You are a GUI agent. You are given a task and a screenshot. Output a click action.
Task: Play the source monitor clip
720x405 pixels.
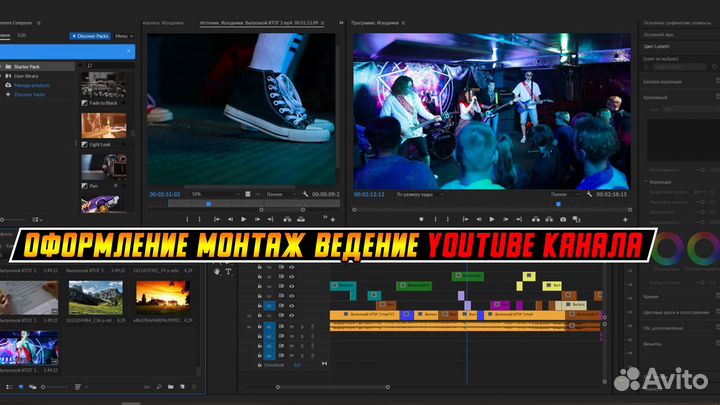[243, 219]
